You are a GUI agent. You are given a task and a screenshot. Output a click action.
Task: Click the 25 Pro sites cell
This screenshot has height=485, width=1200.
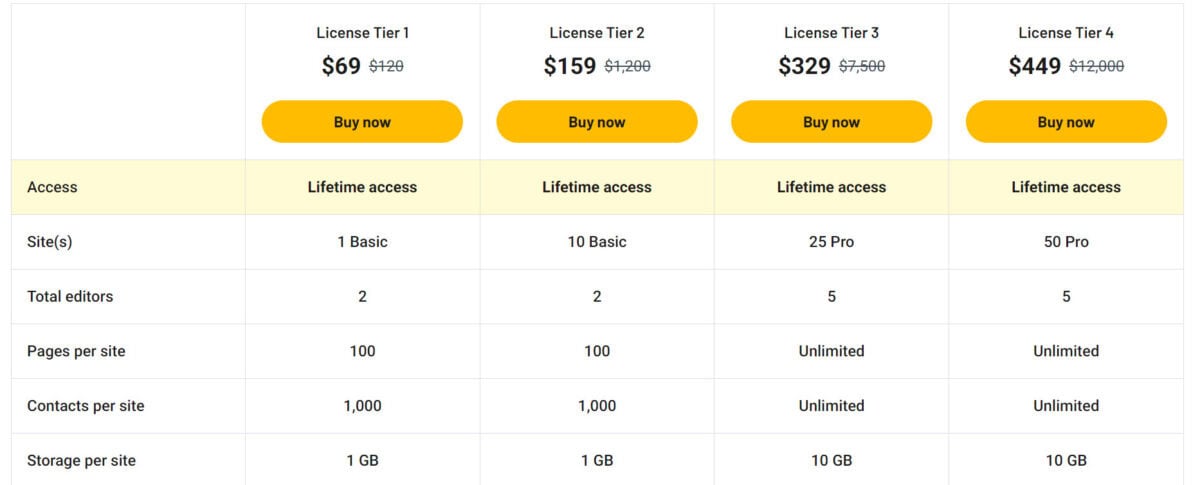(x=831, y=242)
